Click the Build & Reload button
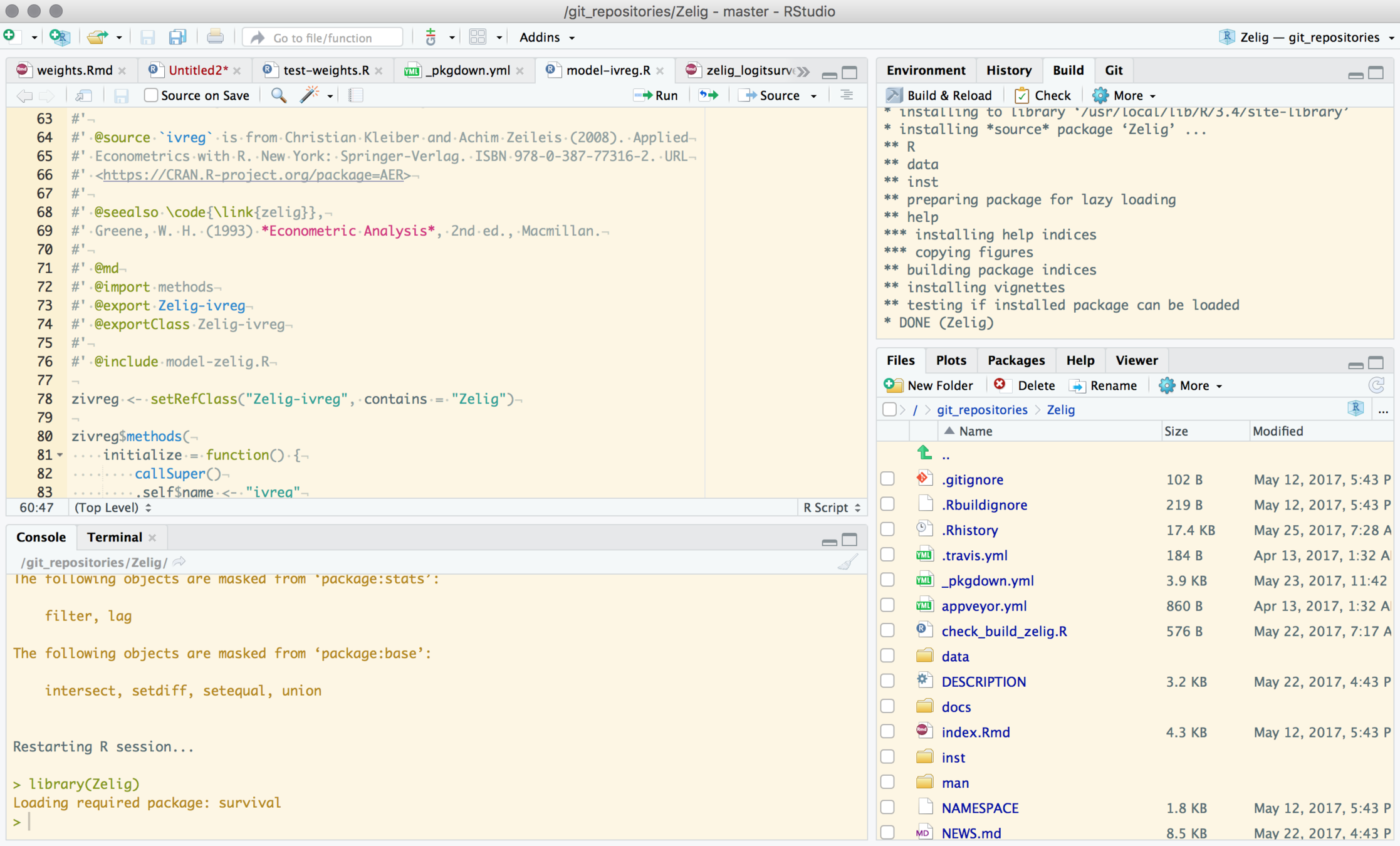This screenshot has height=846, width=1400. [x=939, y=95]
